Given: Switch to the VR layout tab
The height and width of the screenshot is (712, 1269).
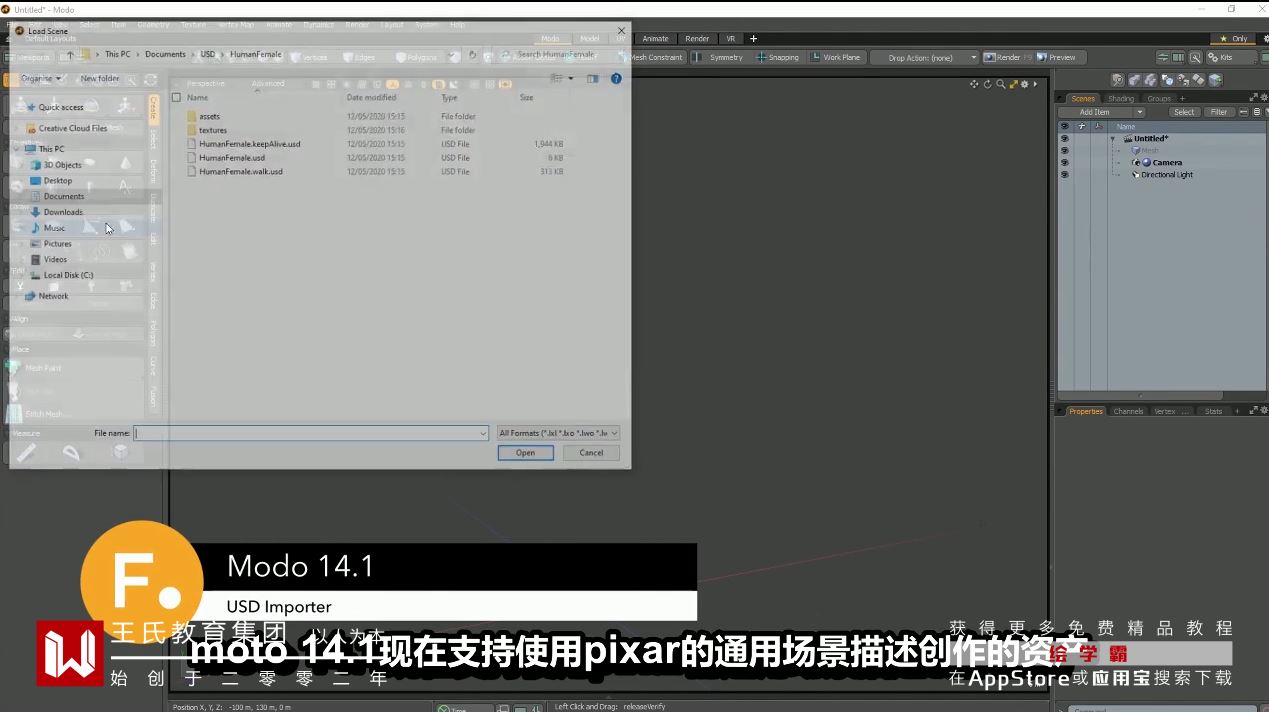Looking at the screenshot, I should pos(730,39).
